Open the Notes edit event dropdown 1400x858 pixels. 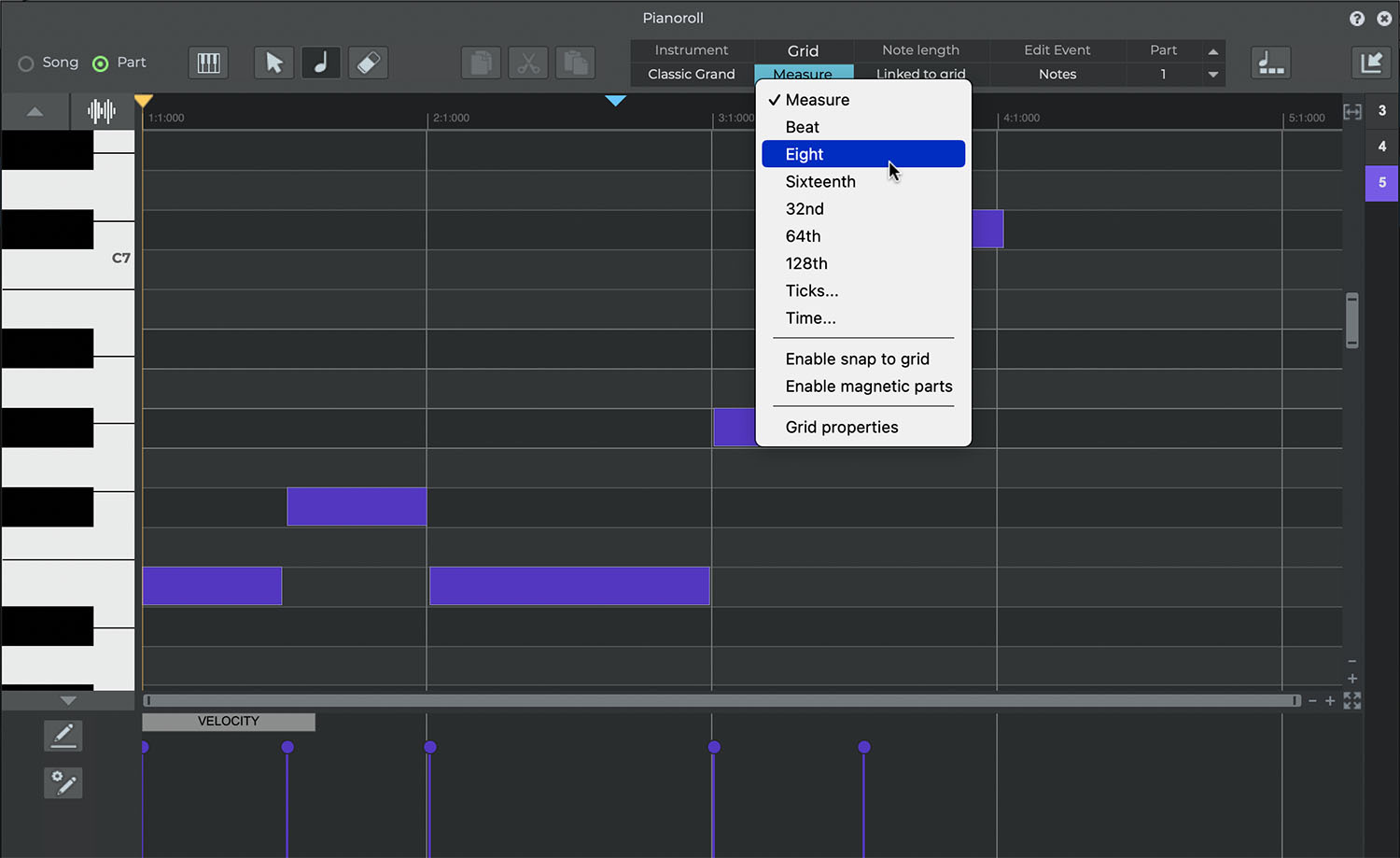click(1057, 74)
